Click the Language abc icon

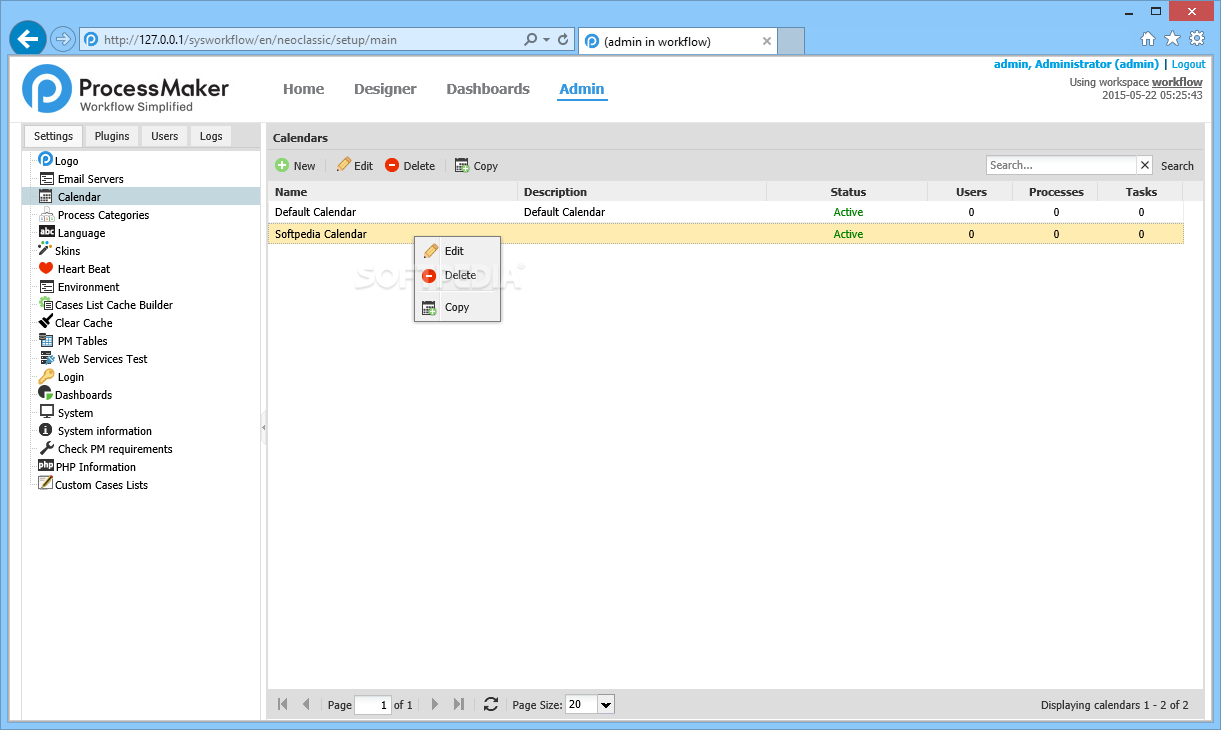[x=46, y=232]
